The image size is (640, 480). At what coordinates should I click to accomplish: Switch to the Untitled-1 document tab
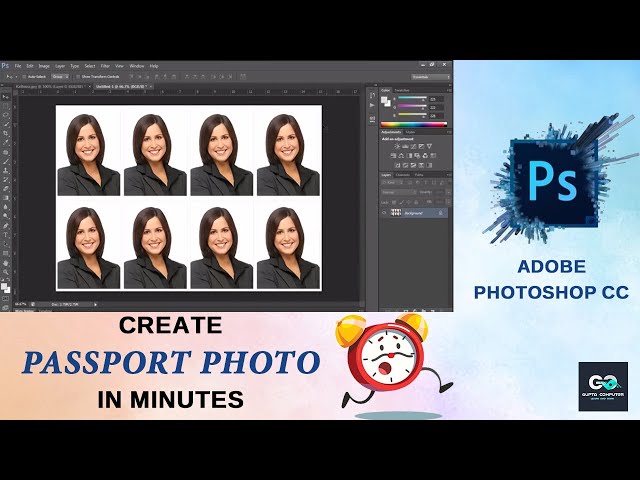(x=122, y=87)
